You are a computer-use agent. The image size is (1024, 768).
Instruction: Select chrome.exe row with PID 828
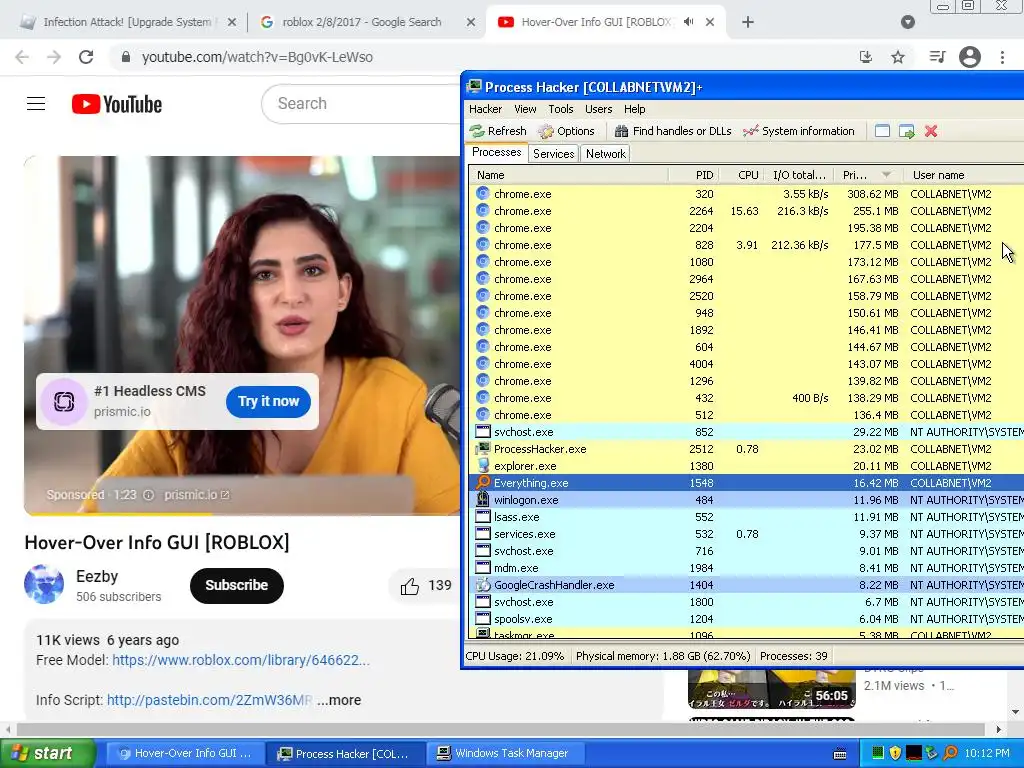(x=746, y=245)
